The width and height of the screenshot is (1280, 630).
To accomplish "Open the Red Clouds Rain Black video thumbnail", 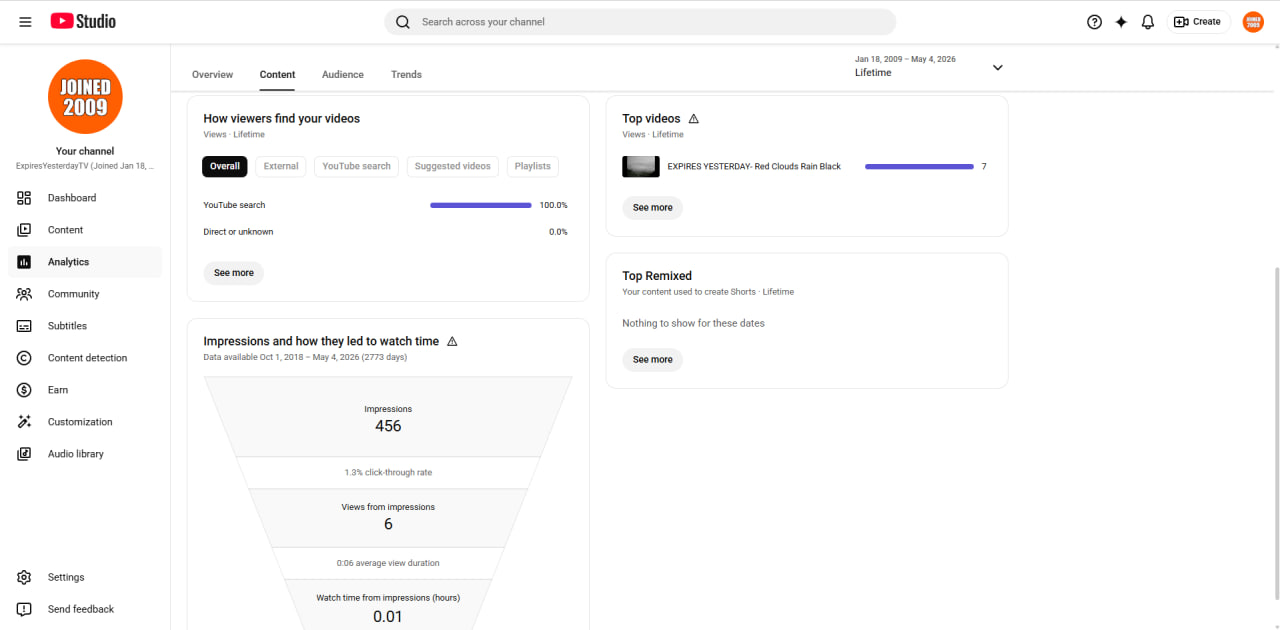I will coord(640,166).
